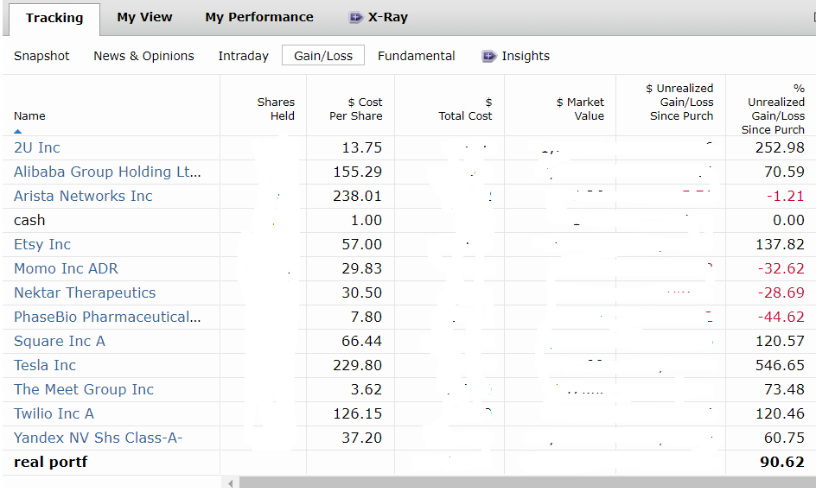817x488 pixels.
Task: Click 2U Inc percent gain 252.98
Action: tap(780, 147)
